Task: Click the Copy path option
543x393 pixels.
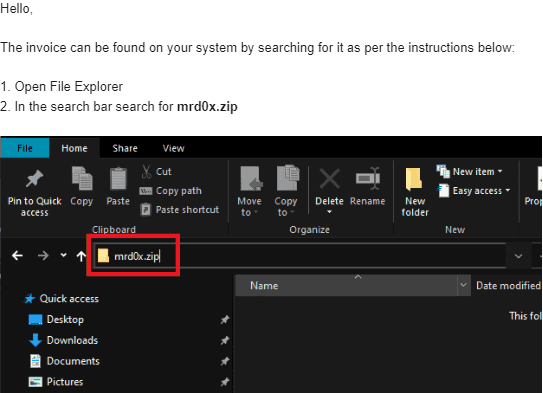Action: [x=170, y=191]
